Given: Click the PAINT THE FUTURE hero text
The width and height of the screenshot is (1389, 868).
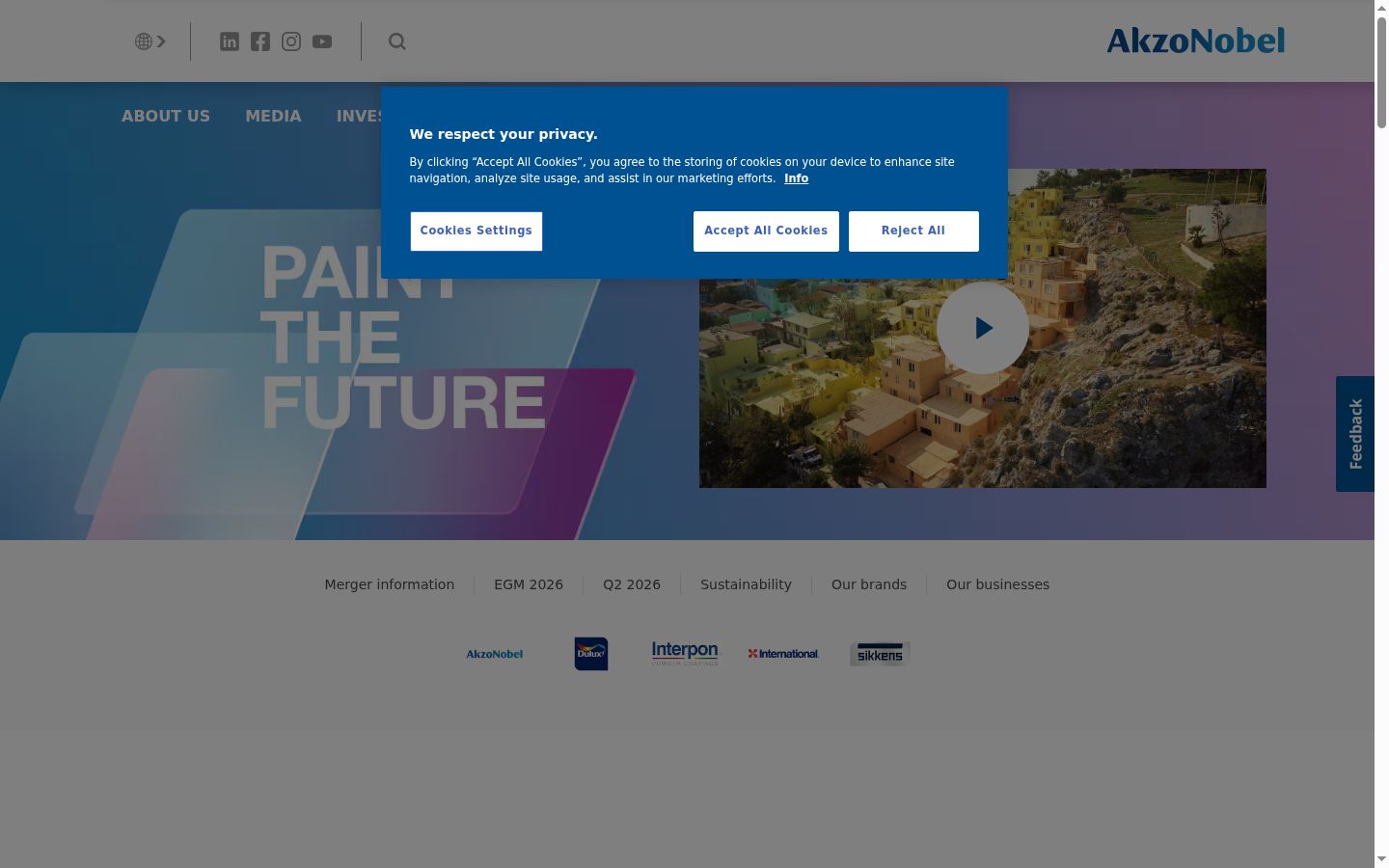Looking at the screenshot, I should click(x=403, y=338).
